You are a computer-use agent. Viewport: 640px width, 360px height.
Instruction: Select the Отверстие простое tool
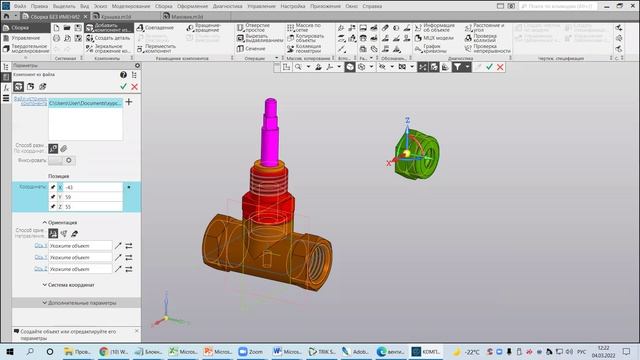pyautogui.click(x=254, y=28)
